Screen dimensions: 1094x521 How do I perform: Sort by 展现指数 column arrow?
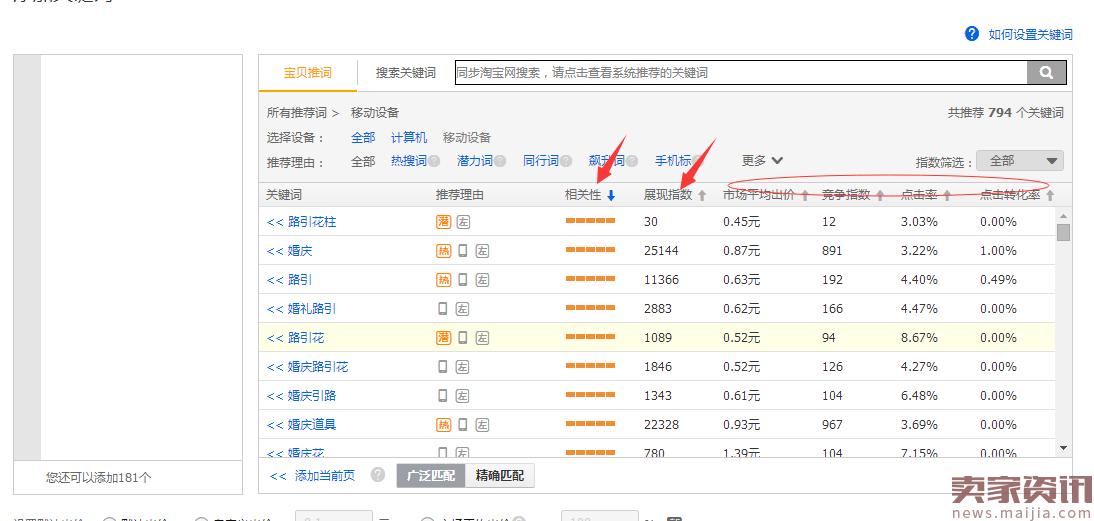click(702, 196)
